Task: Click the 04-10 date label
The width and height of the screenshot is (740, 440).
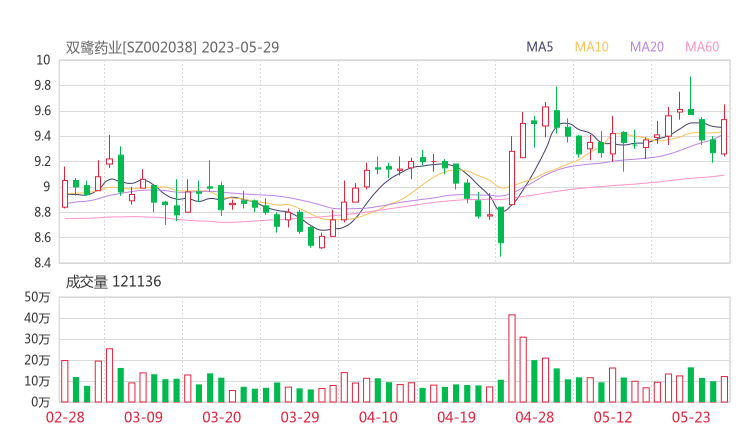Action: [378, 417]
